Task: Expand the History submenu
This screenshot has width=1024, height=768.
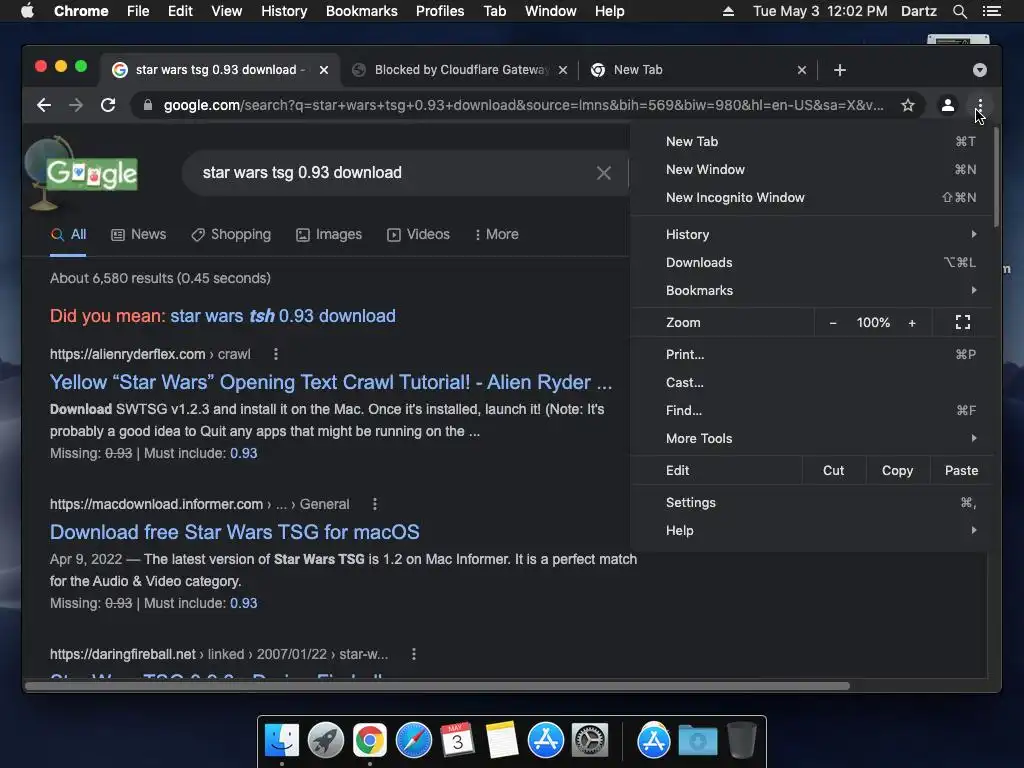Action: 812,234
